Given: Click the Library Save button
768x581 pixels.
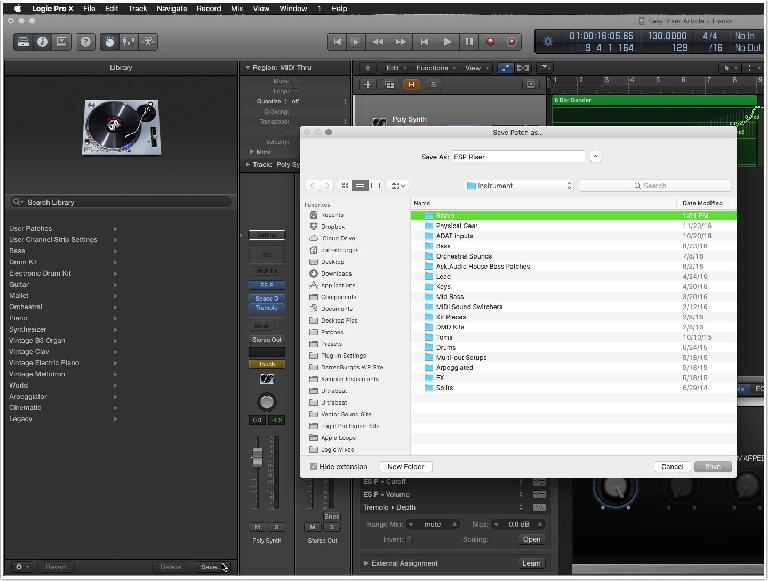Looking at the screenshot, I should pyautogui.click(x=209, y=566).
